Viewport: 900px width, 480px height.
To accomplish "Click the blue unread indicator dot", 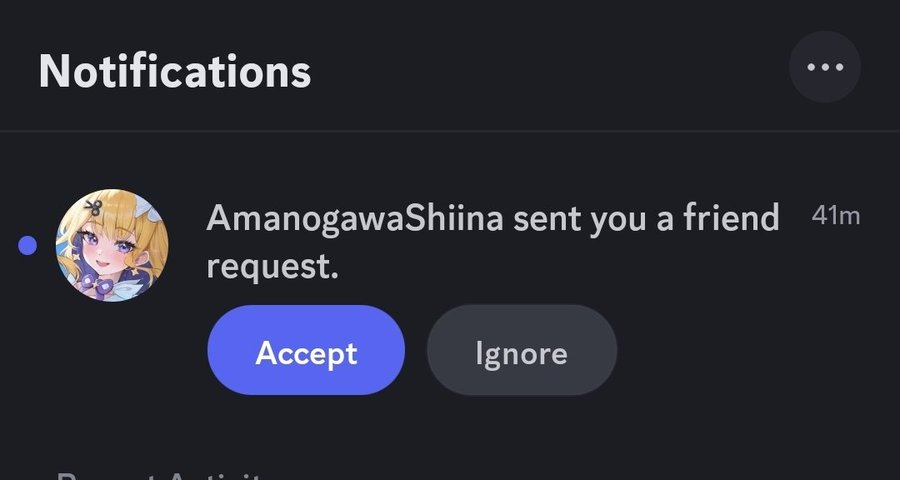I will 28,245.
